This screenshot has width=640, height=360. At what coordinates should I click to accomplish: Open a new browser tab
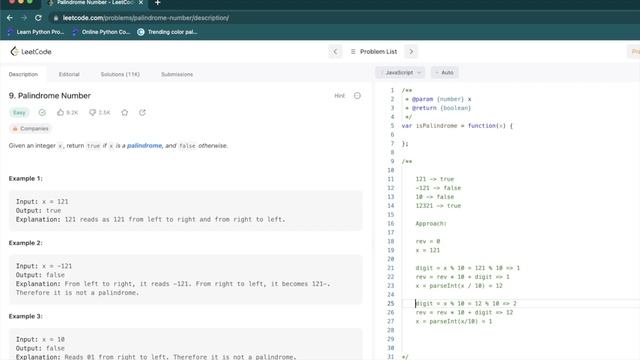(x=158, y=3)
